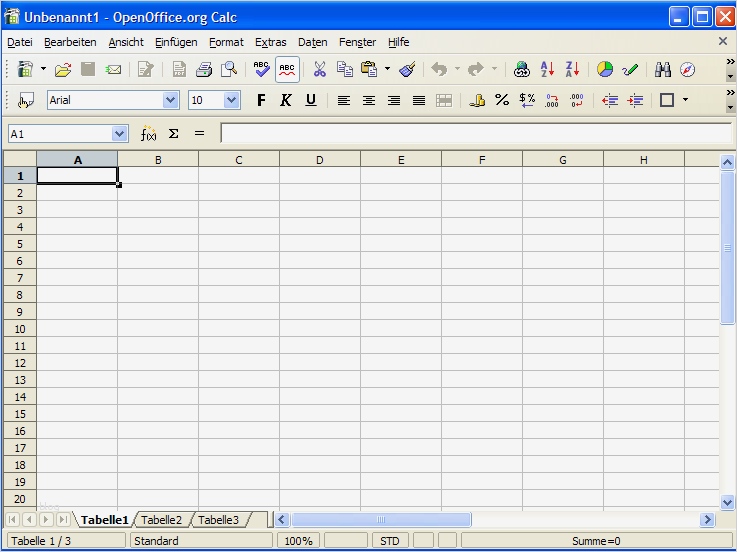Click the Edit File icon
This screenshot has height=552, width=737.
[x=146, y=70]
